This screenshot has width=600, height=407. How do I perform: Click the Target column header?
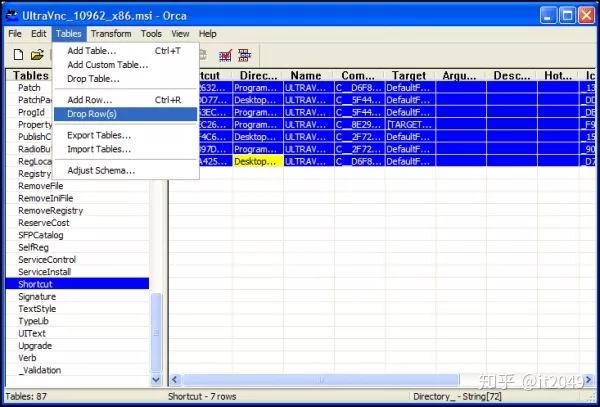pyautogui.click(x=408, y=75)
